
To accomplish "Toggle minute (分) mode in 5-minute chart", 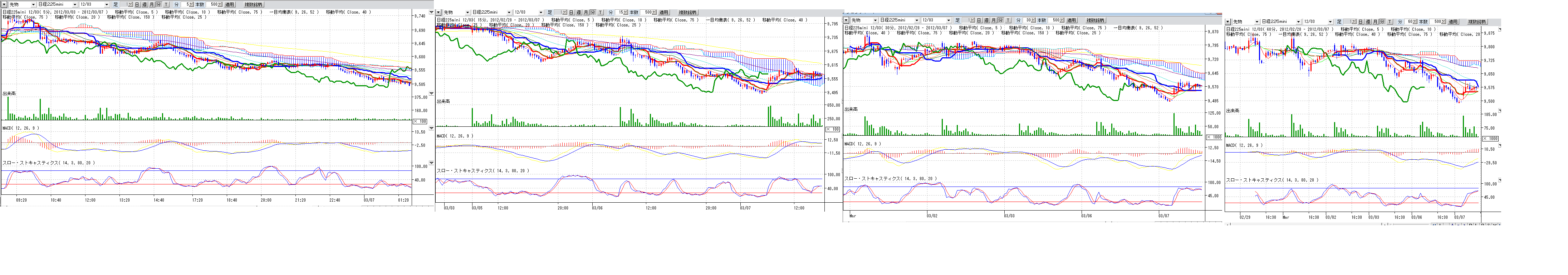I will tap(159, 4).
